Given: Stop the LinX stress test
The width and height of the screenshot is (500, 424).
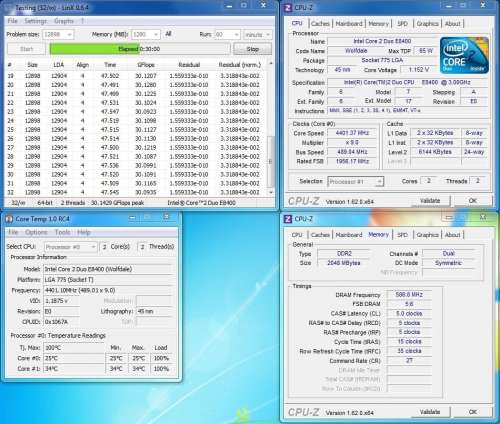Looking at the screenshot, I should coord(252,49).
